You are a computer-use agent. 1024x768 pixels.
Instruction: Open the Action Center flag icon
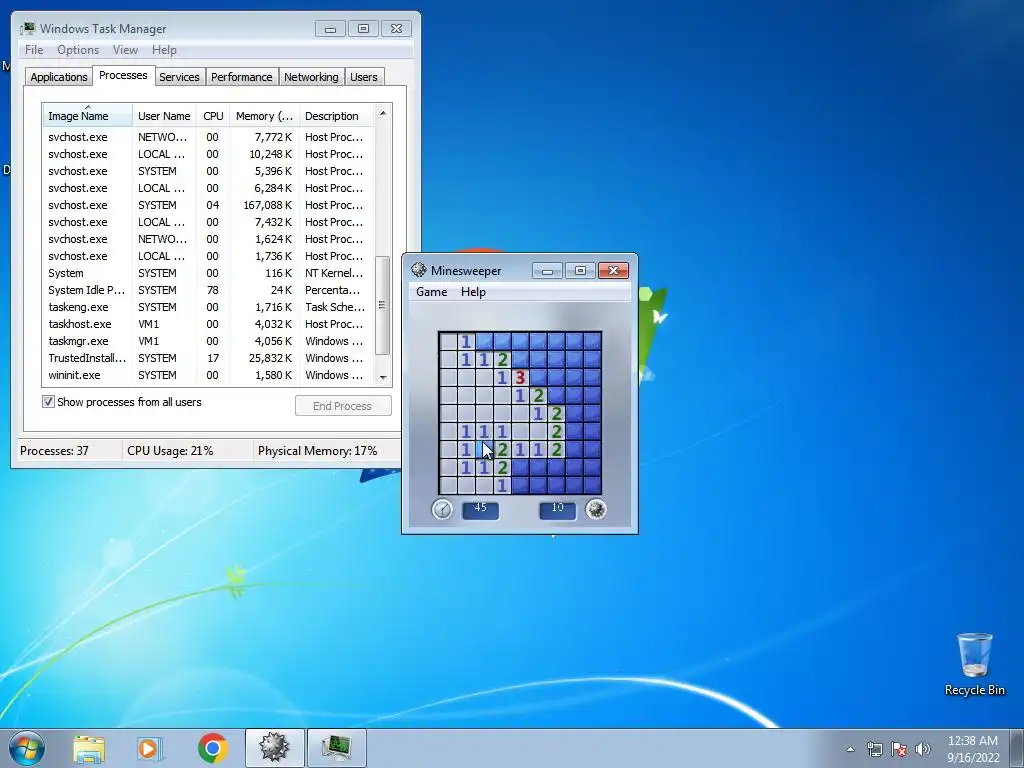[x=899, y=749]
